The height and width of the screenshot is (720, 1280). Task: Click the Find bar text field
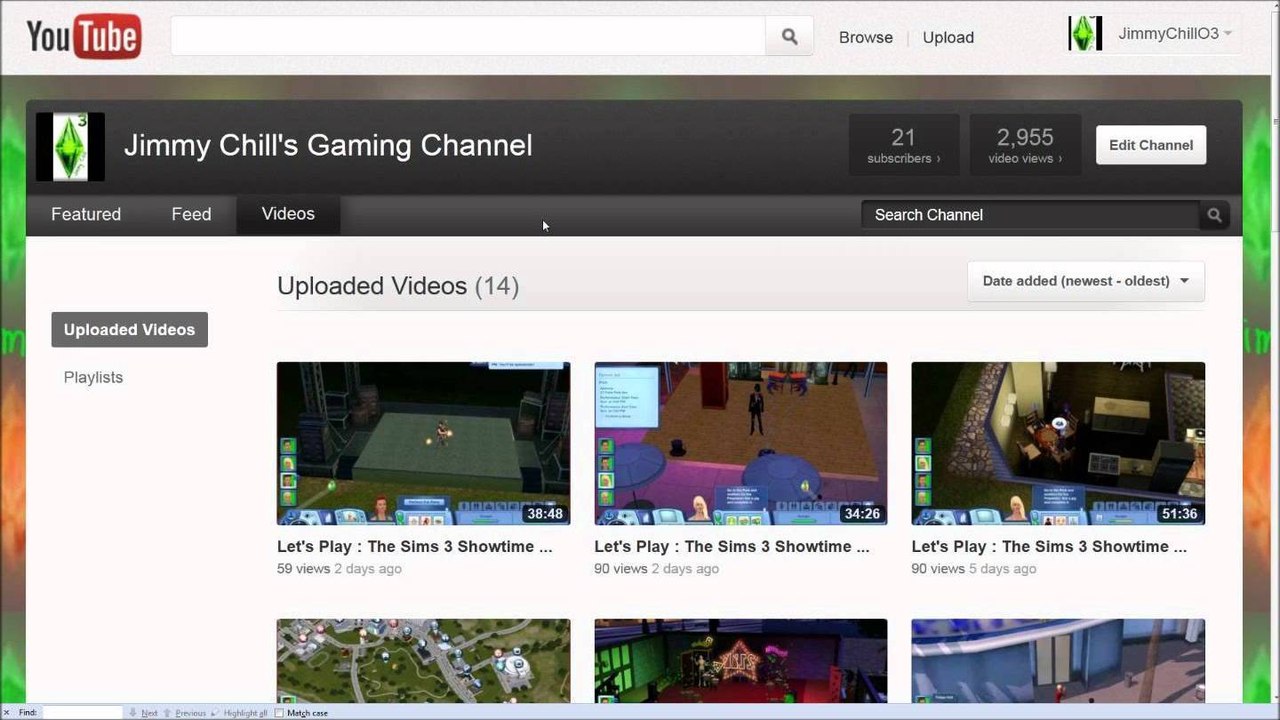pyautogui.click(x=82, y=713)
